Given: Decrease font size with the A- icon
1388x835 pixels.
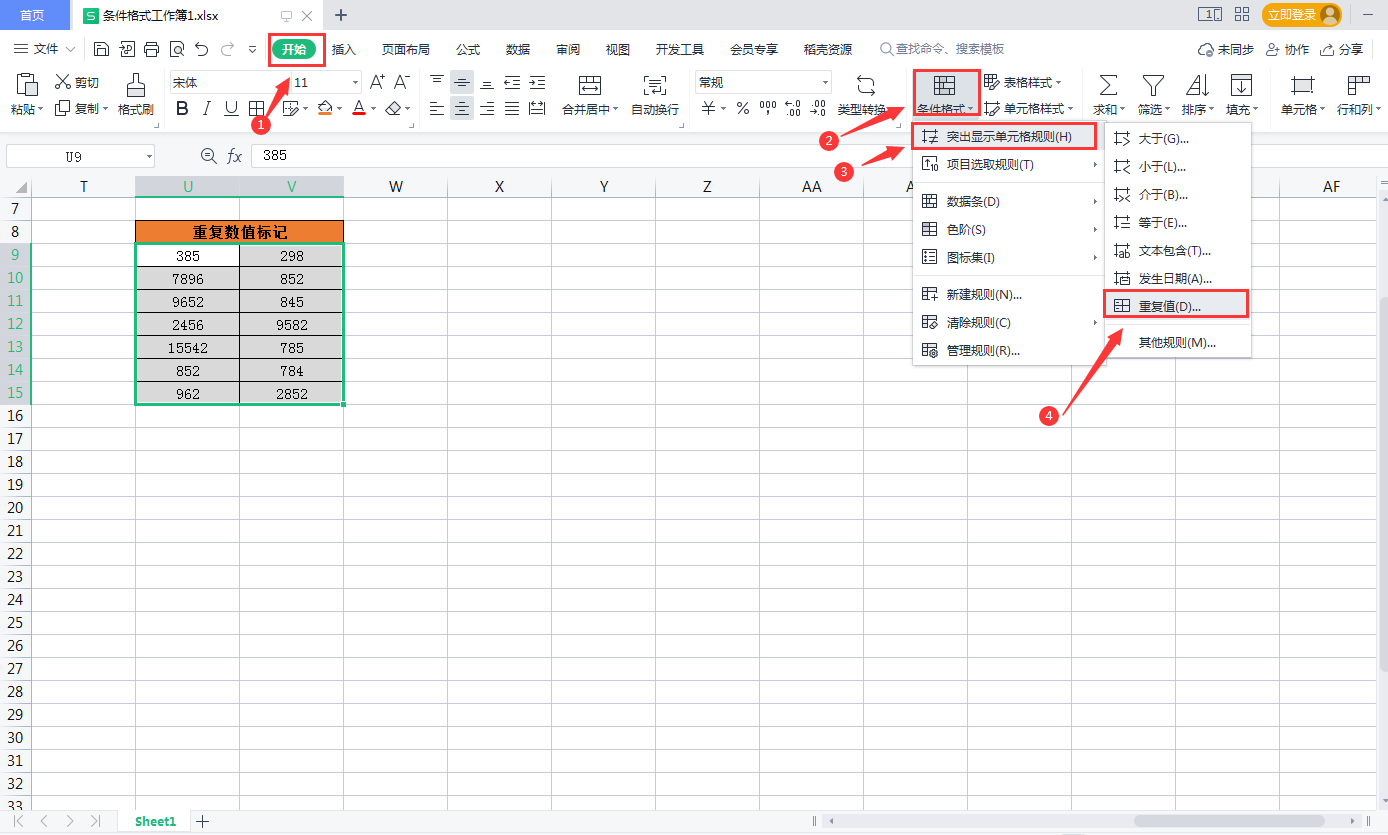Looking at the screenshot, I should point(402,82).
